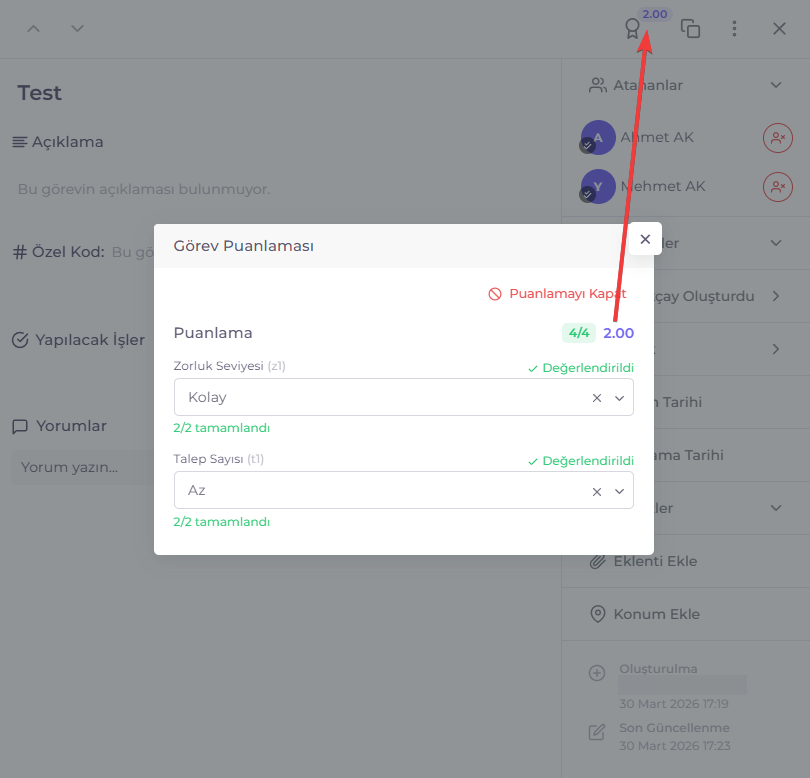Click the scoring badge icon showing 2.00
The width and height of the screenshot is (810, 778).
[x=633, y=29]
